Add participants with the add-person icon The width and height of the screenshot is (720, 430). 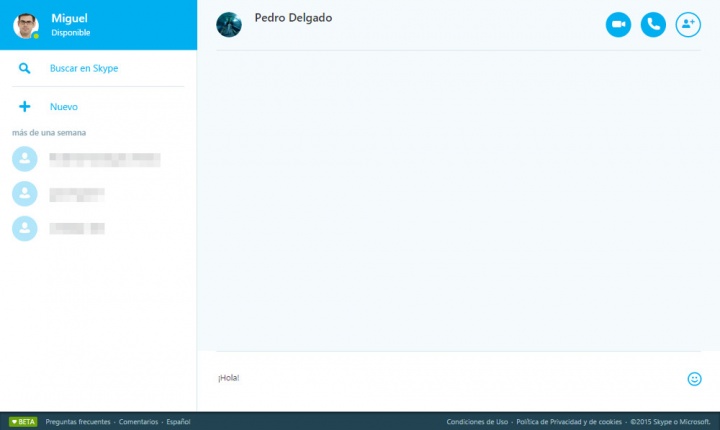[688, 24]
